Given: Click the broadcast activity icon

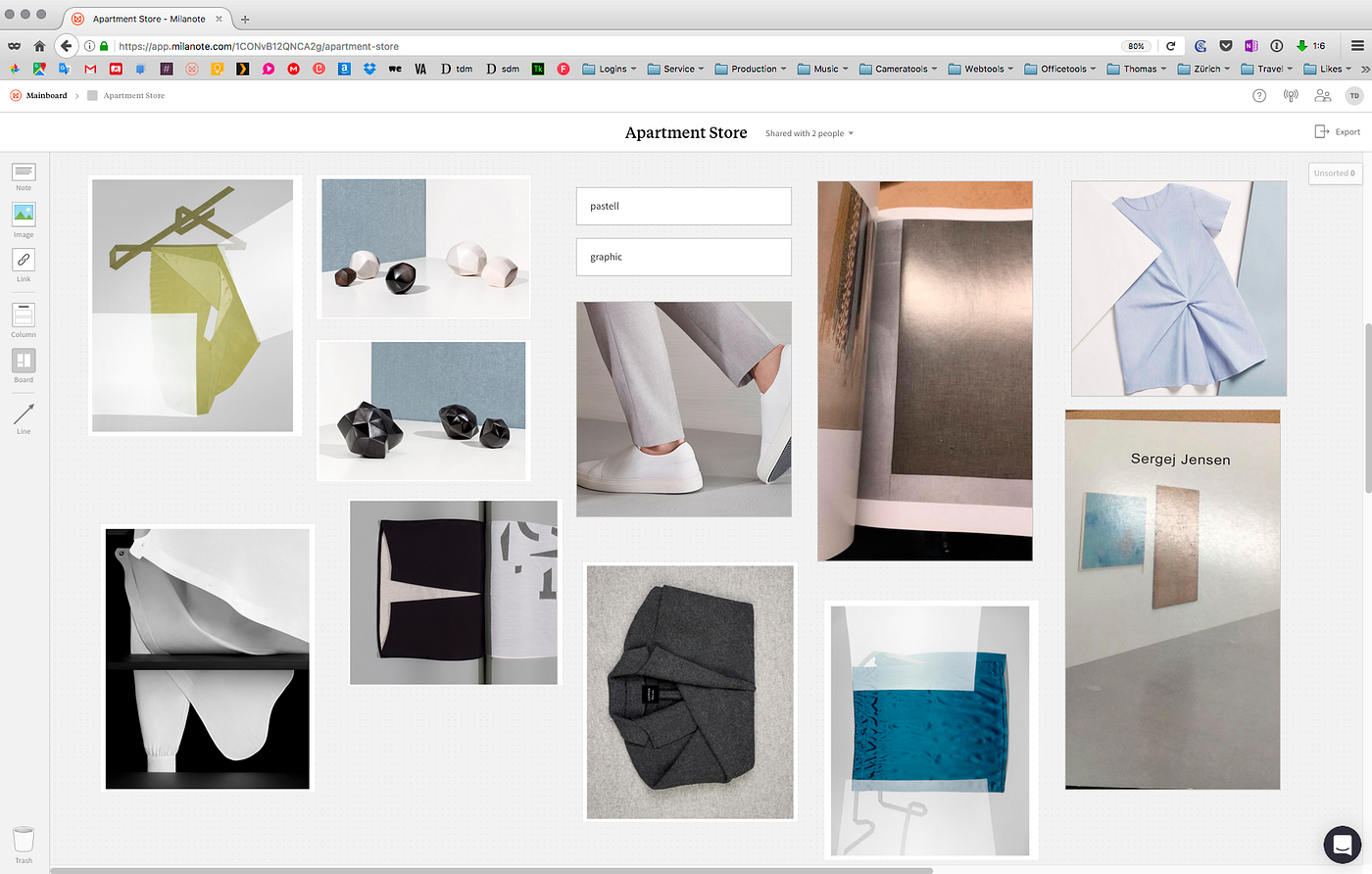Looking at the screenshot, I should (x=1291, y=96).
